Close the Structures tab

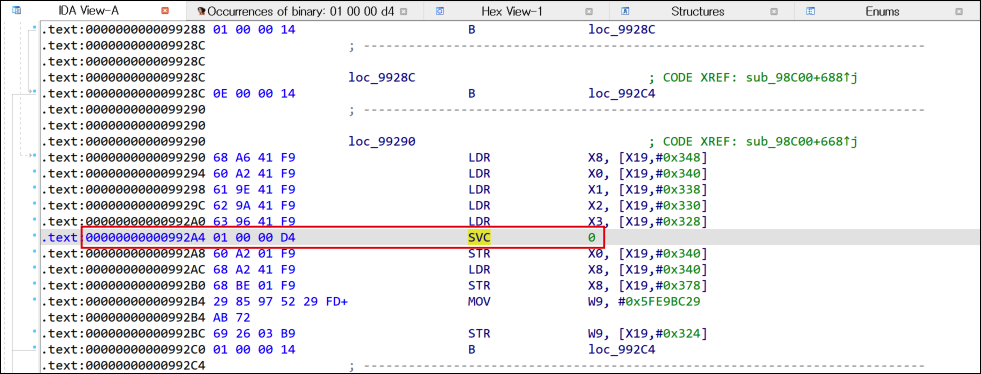coord(774,11)
